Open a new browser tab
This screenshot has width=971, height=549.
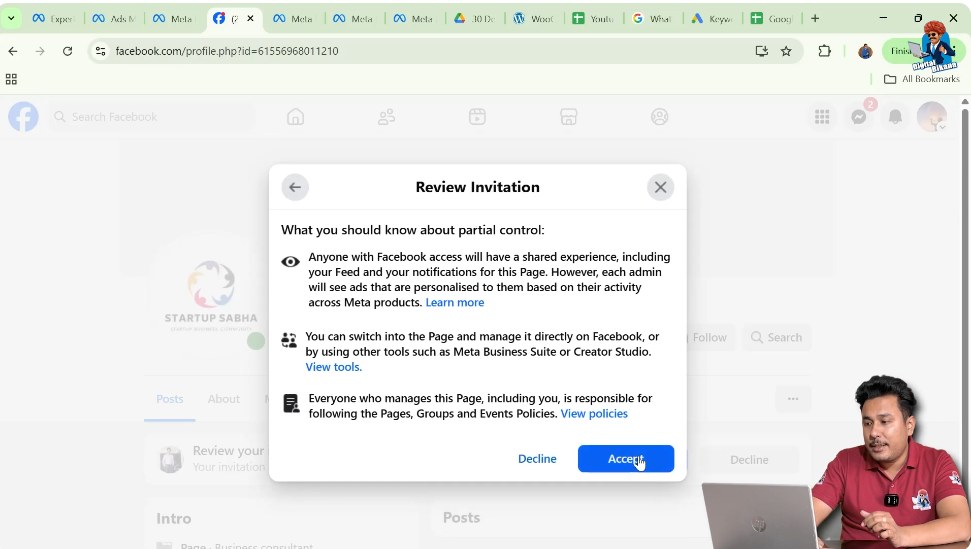(x=815, y=19)
